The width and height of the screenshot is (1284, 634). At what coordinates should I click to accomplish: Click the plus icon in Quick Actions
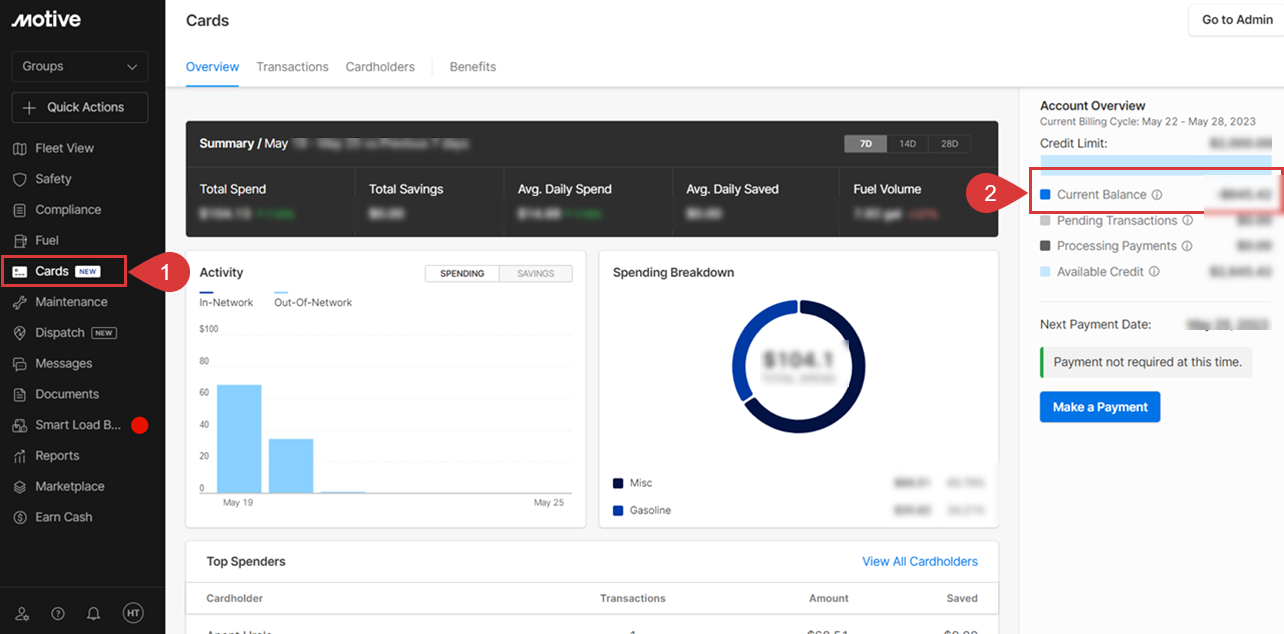[29, 107]
